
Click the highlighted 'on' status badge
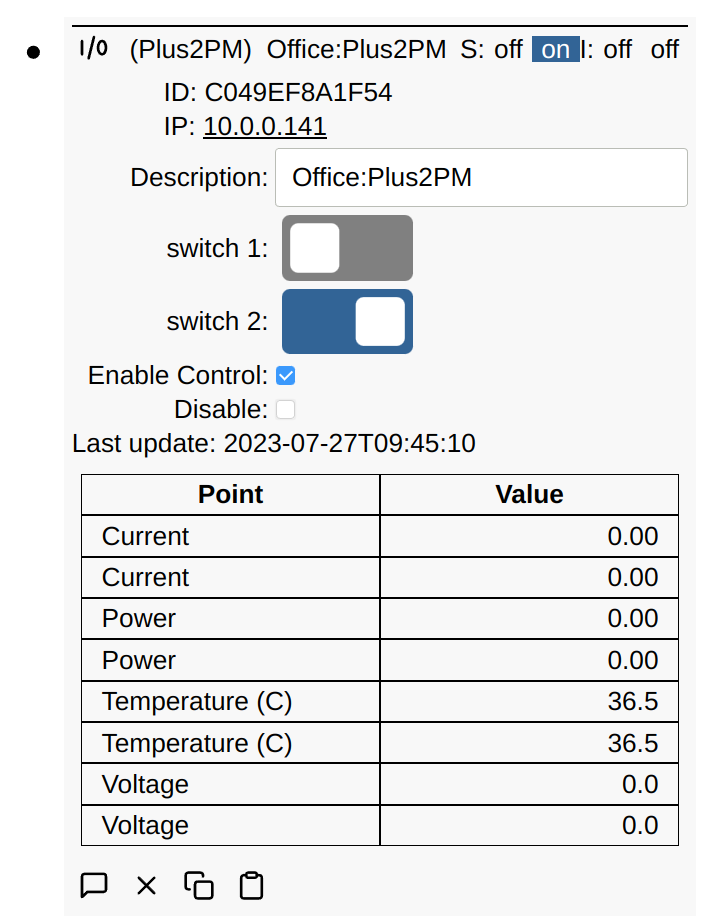[x=555, y=49]
